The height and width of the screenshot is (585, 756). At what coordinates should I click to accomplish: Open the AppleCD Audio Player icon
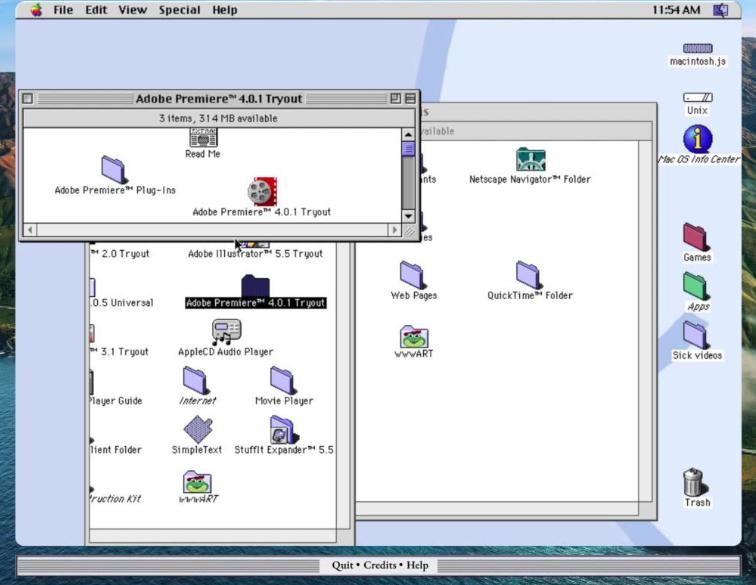tap(226, 331)
